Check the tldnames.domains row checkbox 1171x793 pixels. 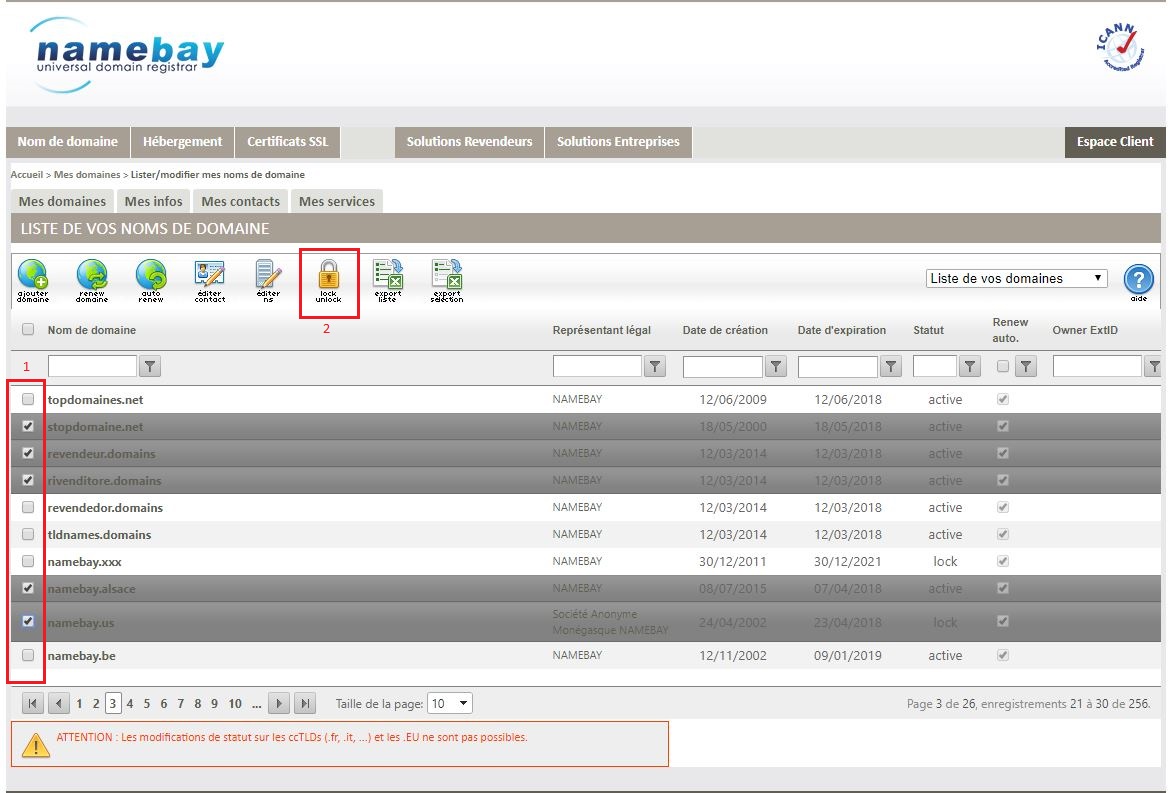coord(28,534)
